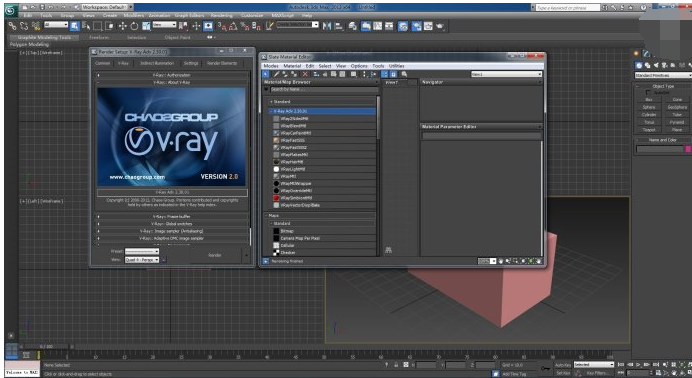Open the Rendering menu in the menu bar

tap(222, 15)
